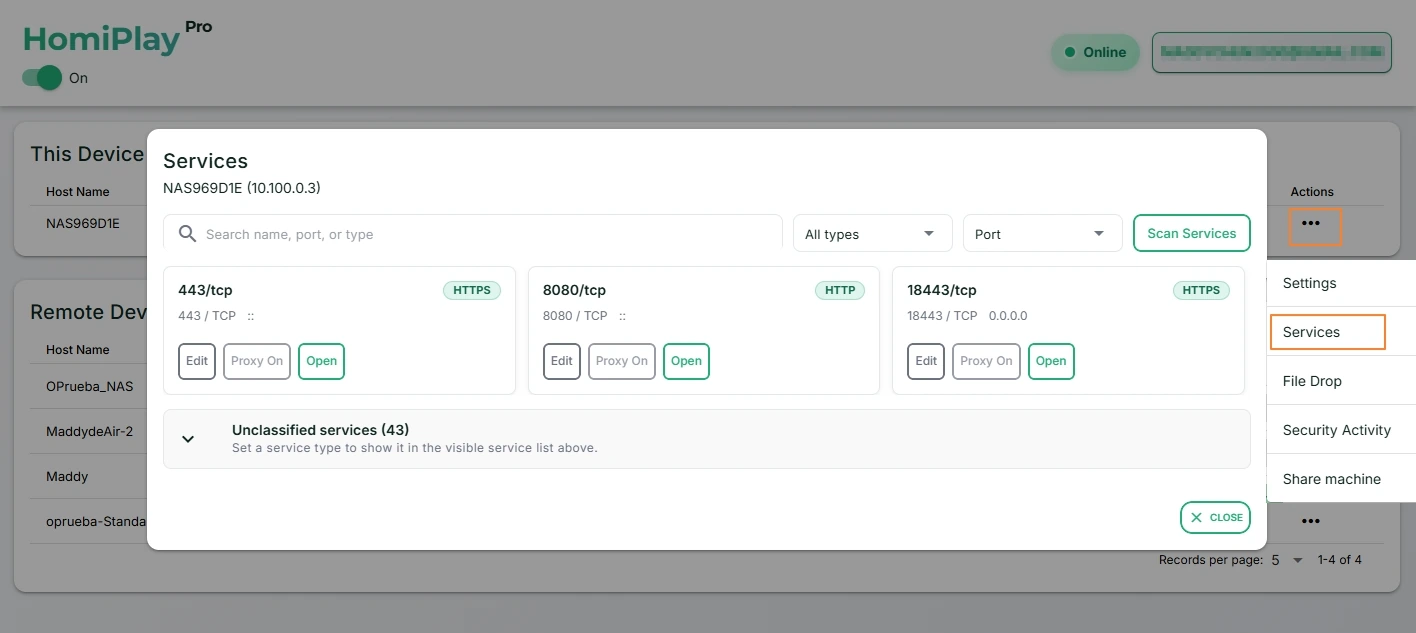Toggle Proxy On for 18443/tcp service

986,361
